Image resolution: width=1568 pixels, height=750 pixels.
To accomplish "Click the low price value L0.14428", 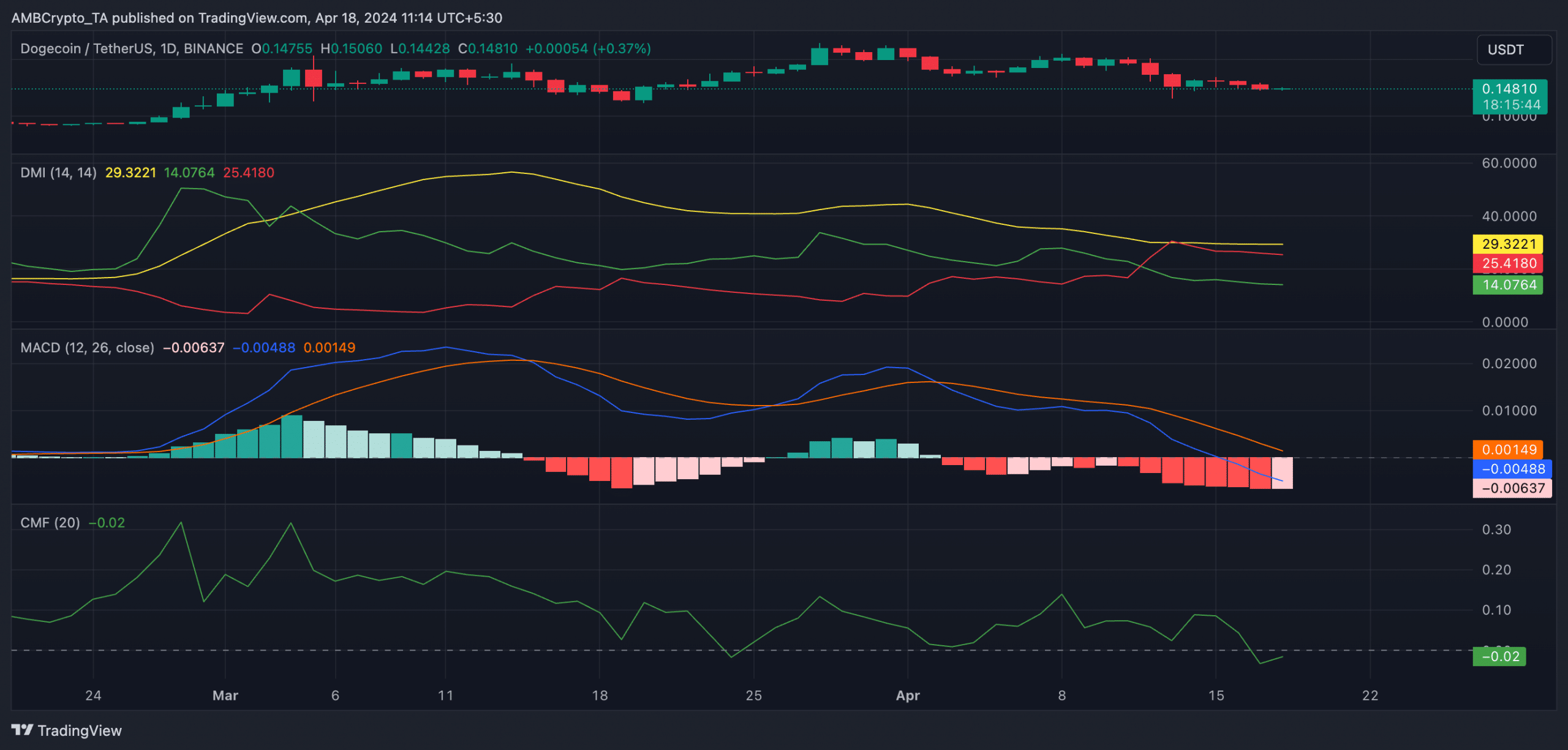I will click(x=420, y=48).
